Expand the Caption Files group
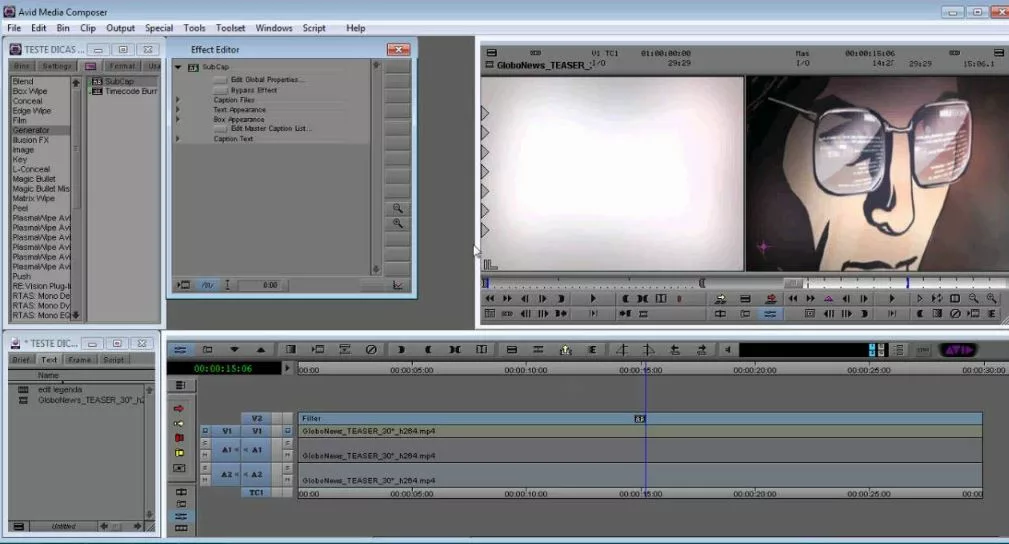 (x=178, y=100)
